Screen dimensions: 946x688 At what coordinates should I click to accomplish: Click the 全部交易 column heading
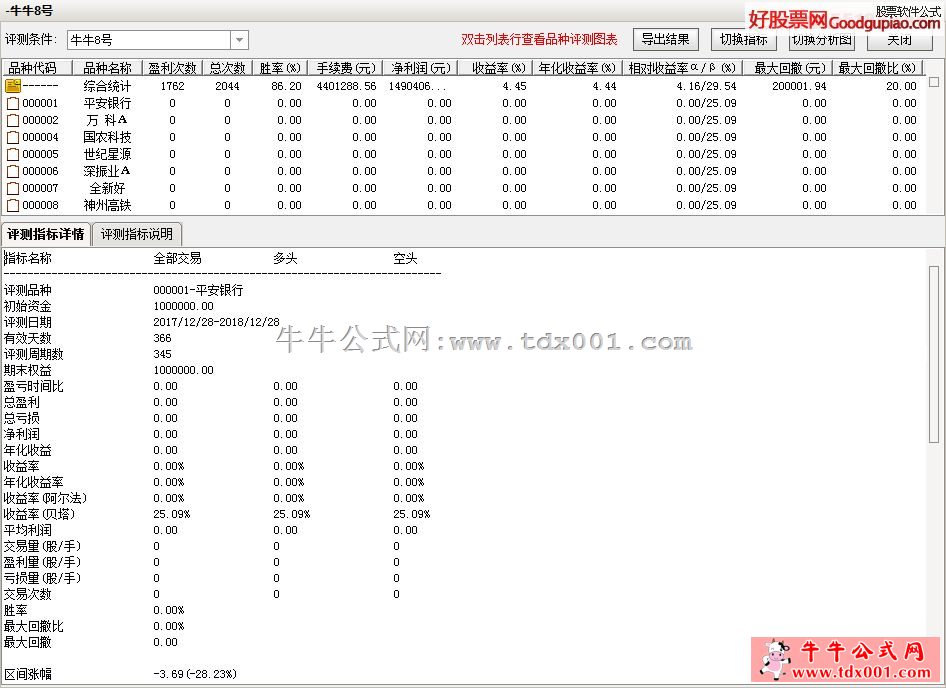(x=177, y=258)
